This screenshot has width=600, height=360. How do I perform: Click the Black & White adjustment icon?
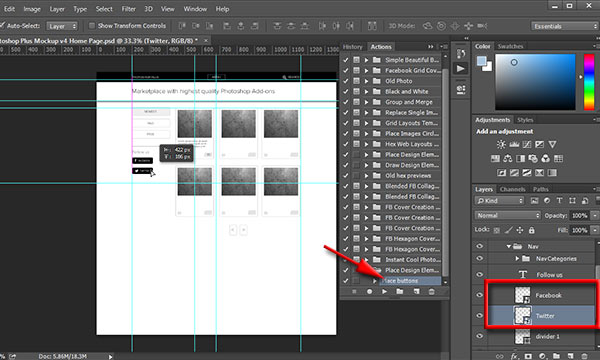(520, 158)
